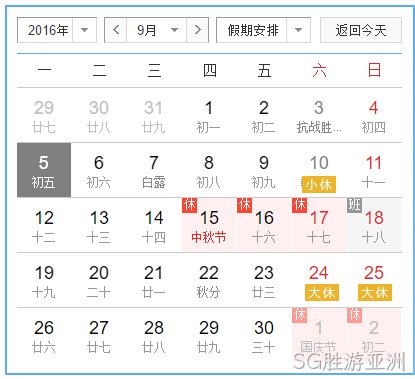Click the 班 badge on day 18
The height and width of the screenshot is (379, 415).
click(x=354, y=205)
